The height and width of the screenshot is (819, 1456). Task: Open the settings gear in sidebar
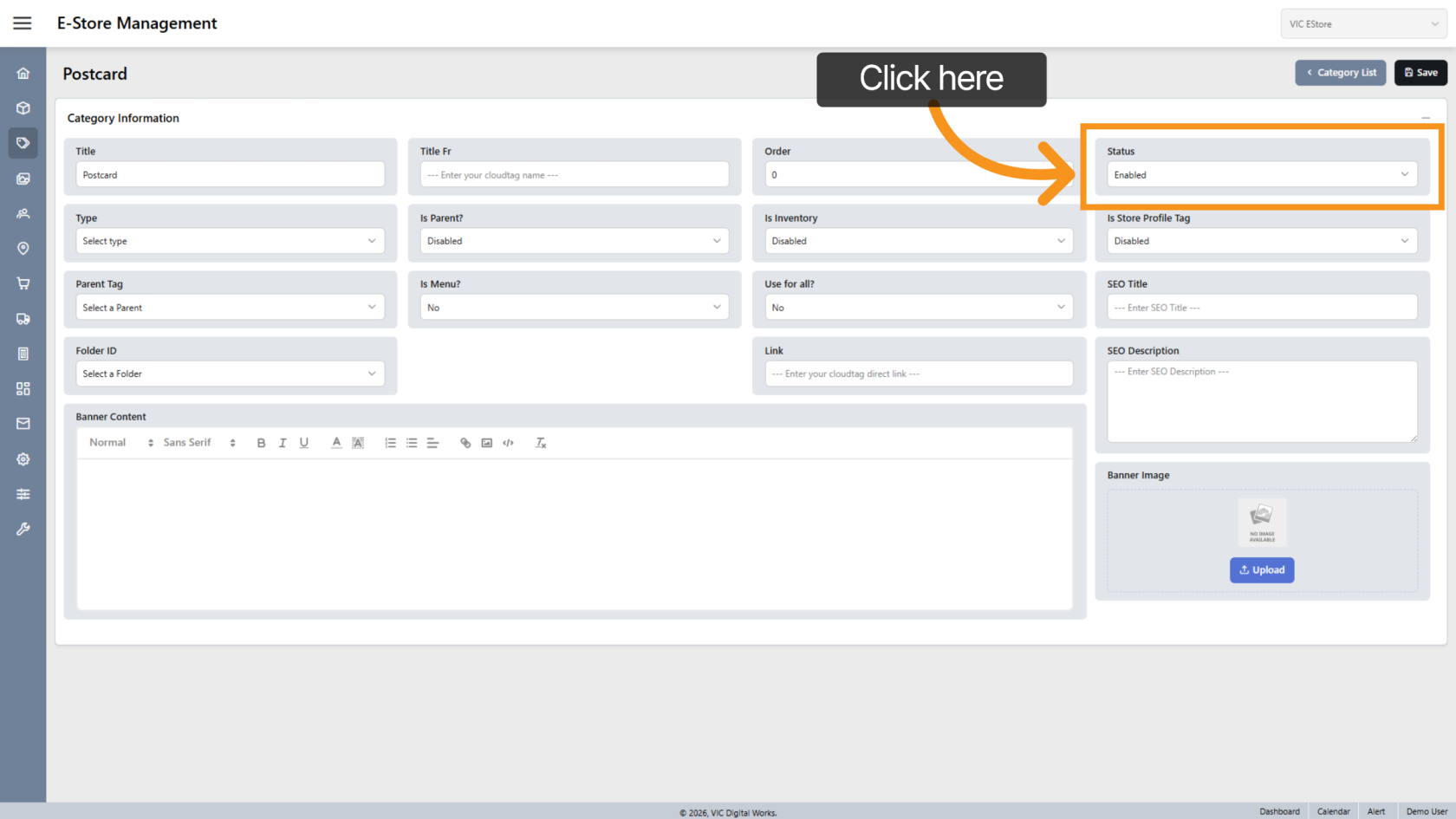coord(23,459)
